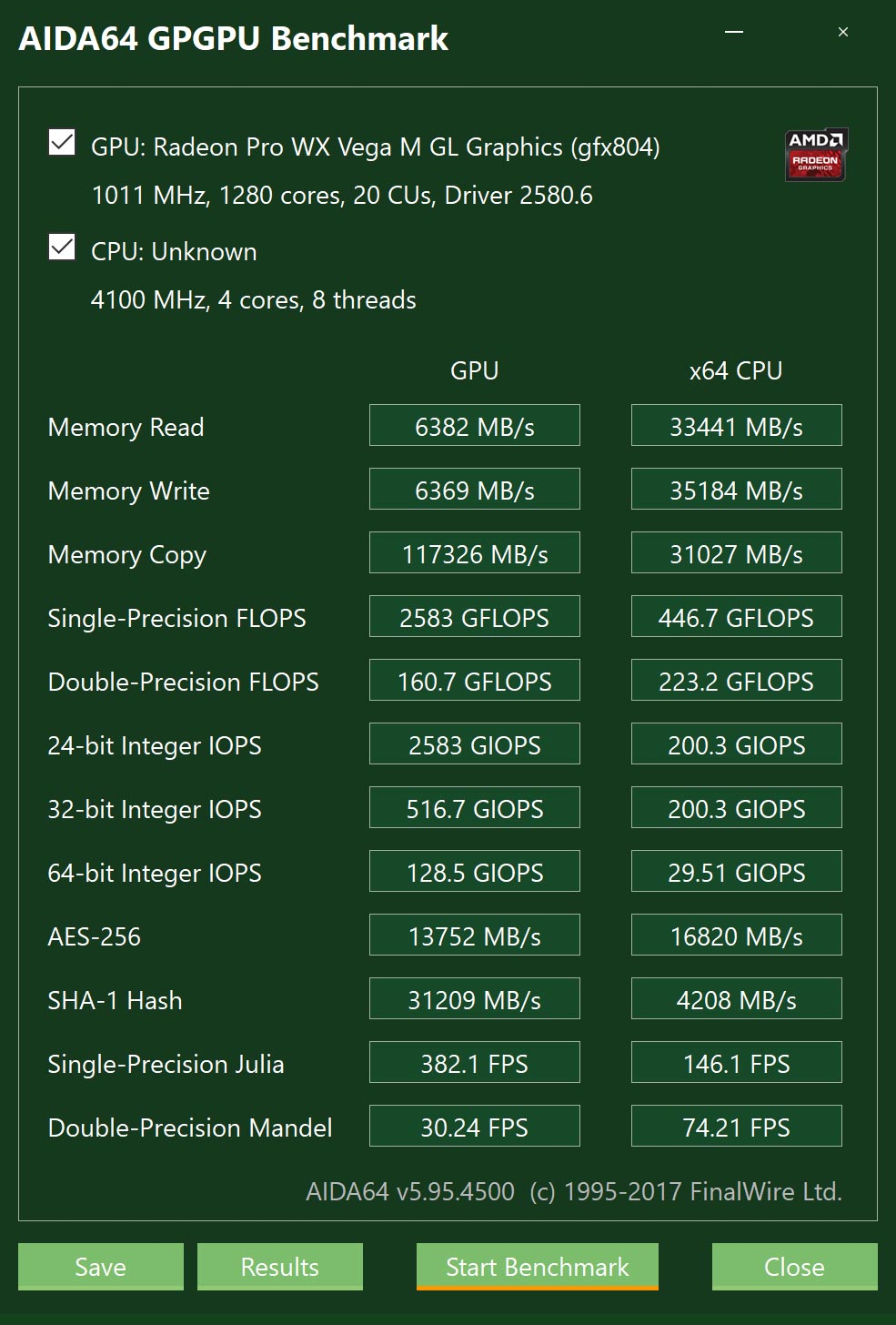Close the window using the X icon
This screenshot has height=1325, width=896.
point(843,32)
